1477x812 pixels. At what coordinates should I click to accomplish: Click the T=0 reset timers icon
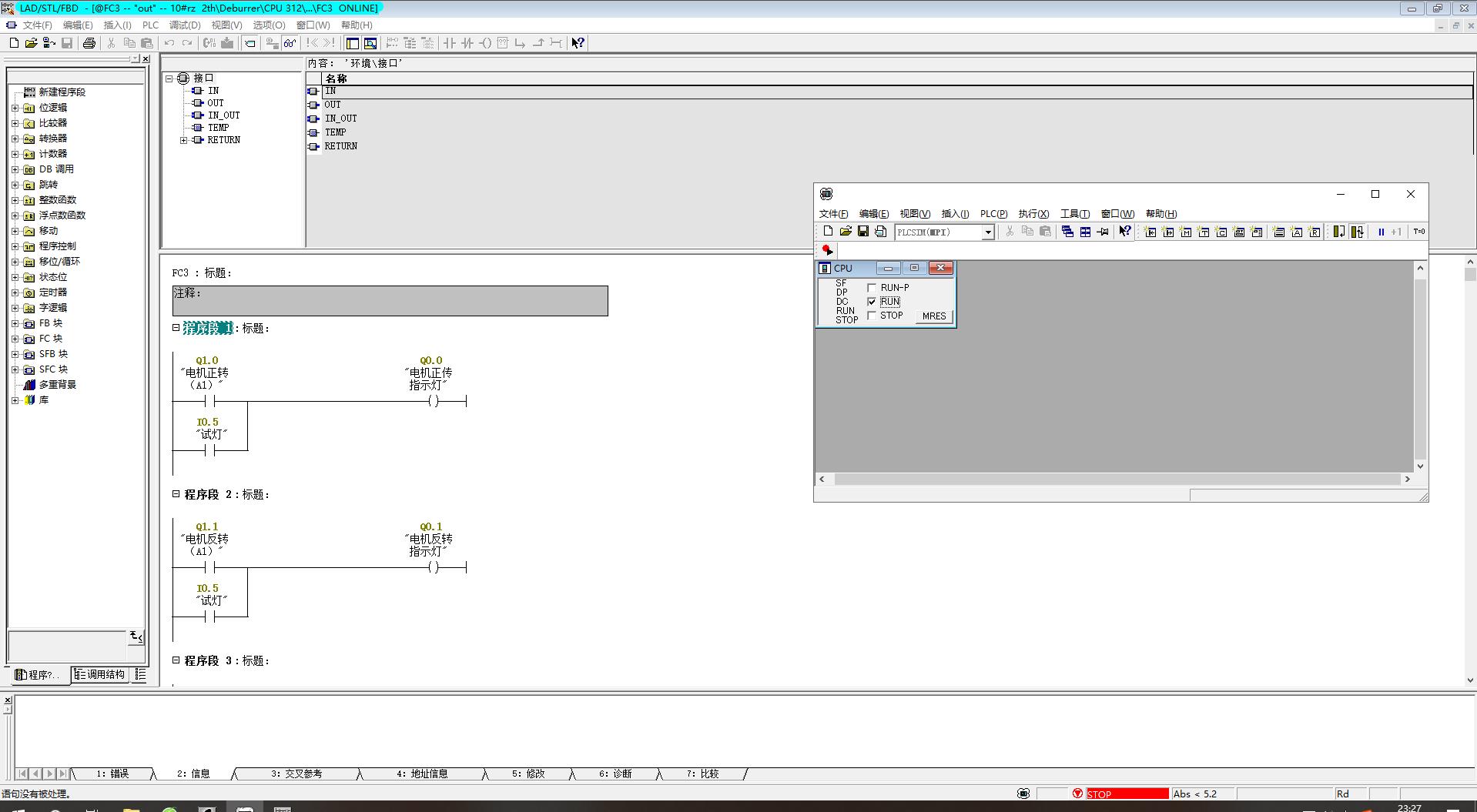coord(1418,232)
